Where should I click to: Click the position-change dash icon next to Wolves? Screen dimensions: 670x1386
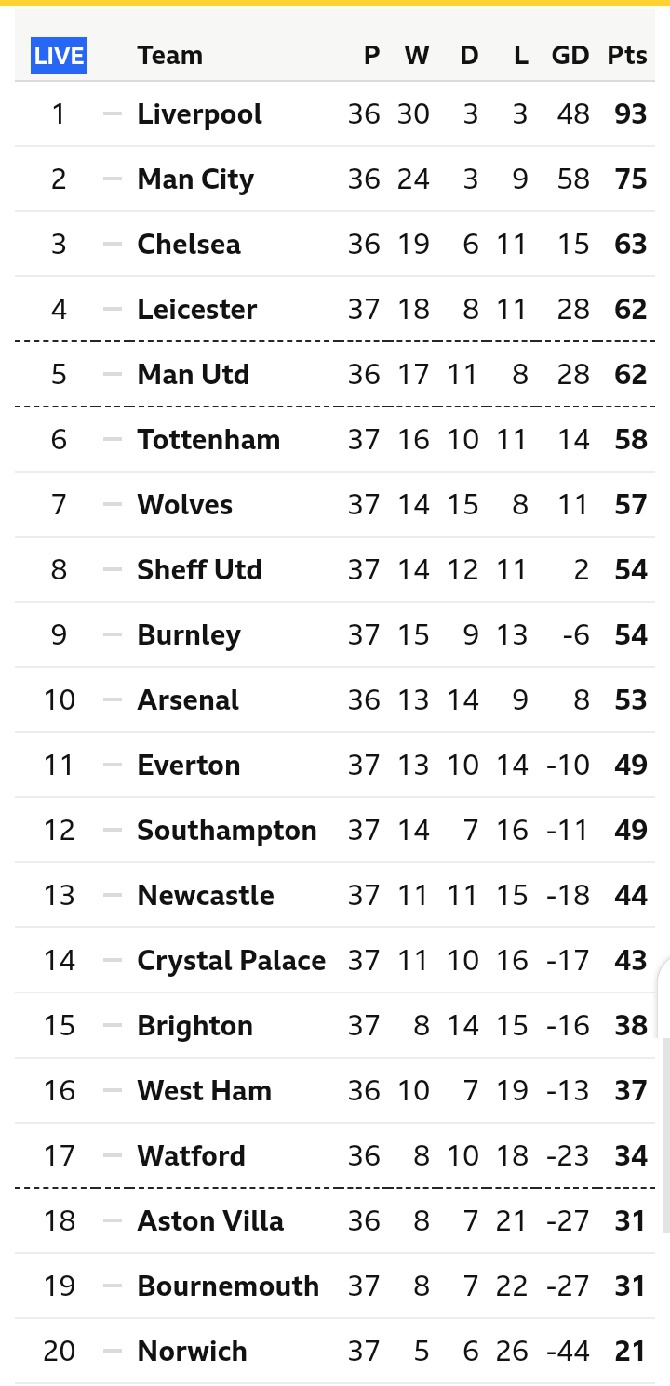point(112,505)
